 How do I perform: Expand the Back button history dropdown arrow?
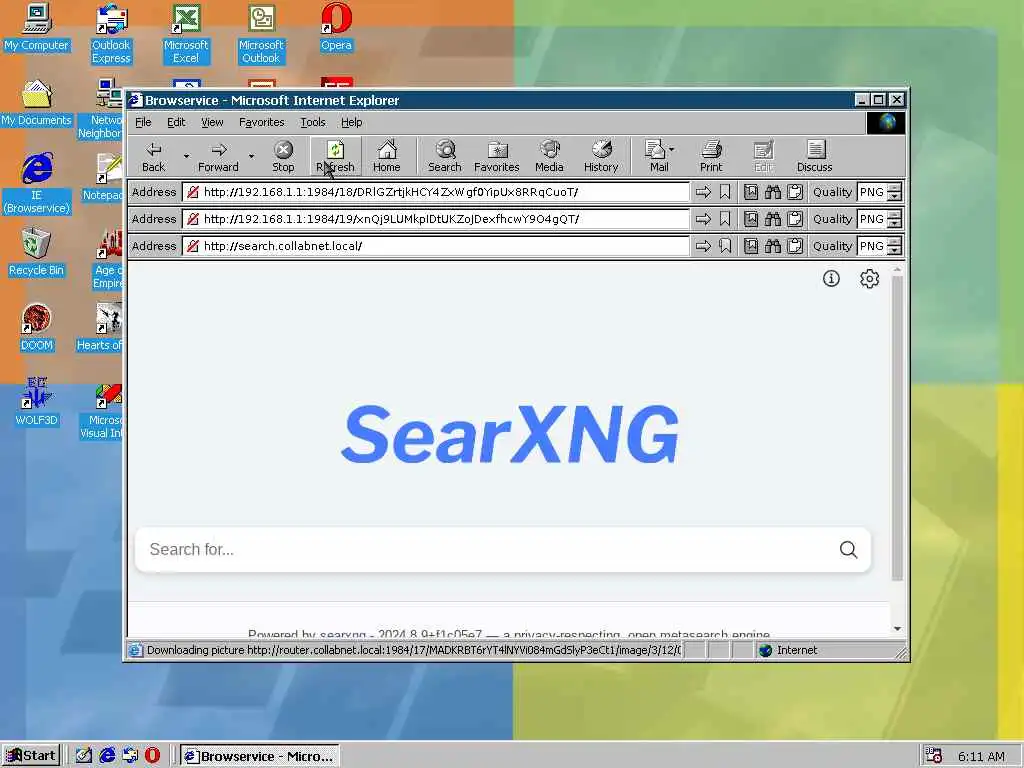click(x=186, y=157)
